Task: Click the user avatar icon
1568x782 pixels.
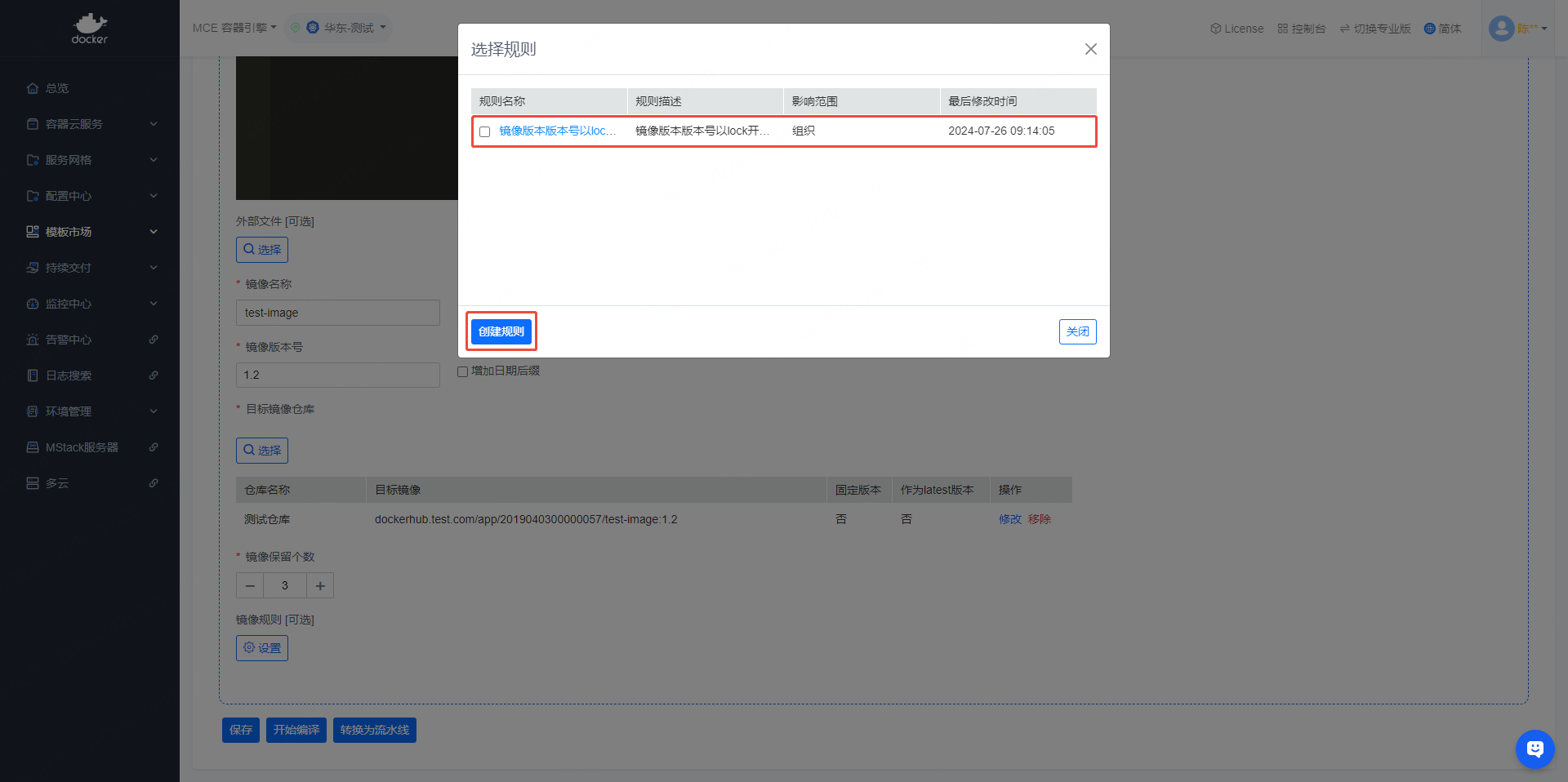Action: tap(1501, 29)
